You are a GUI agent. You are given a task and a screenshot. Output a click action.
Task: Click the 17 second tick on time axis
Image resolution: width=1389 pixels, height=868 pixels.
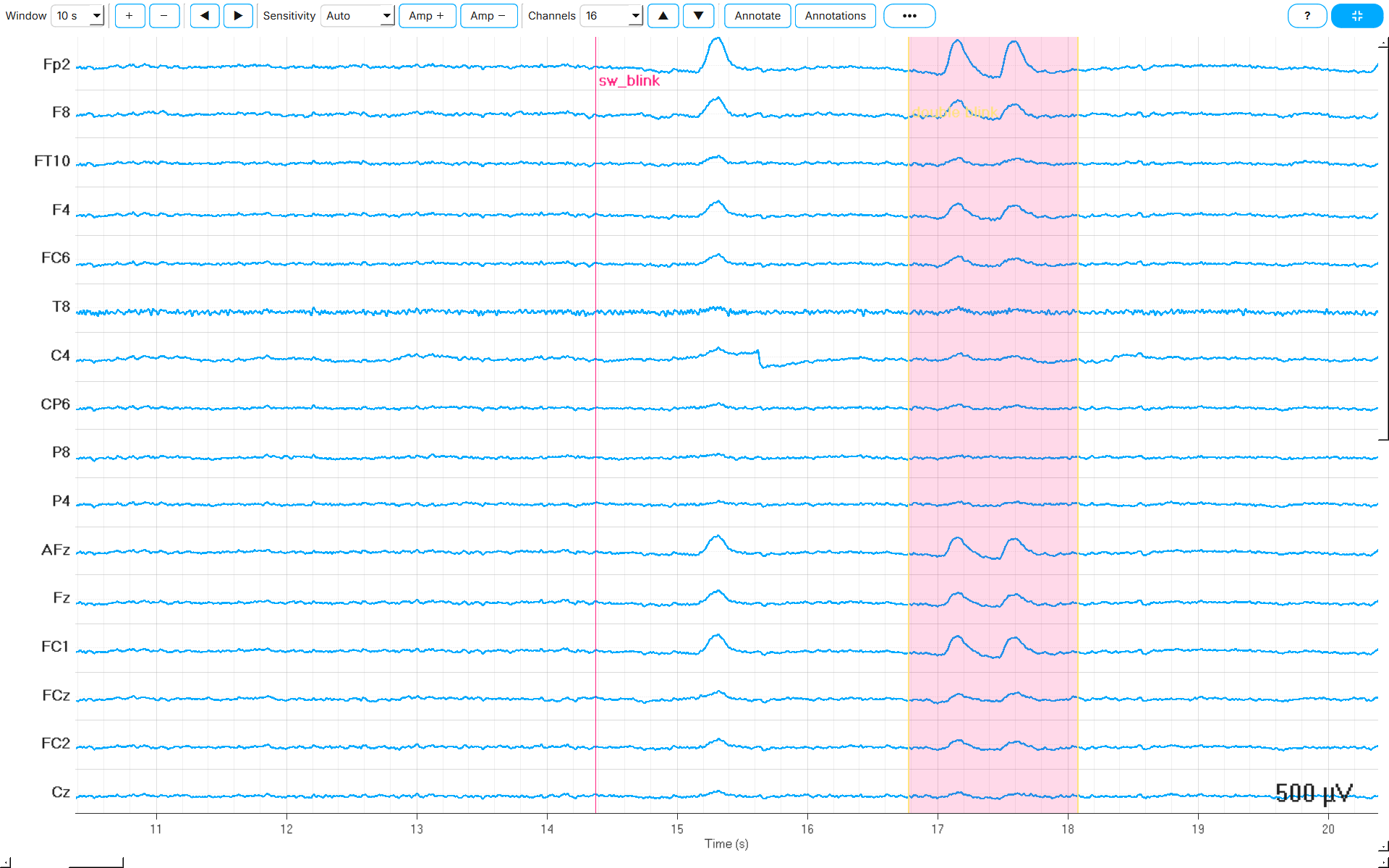pyautogui.click(x=938, y=829)
